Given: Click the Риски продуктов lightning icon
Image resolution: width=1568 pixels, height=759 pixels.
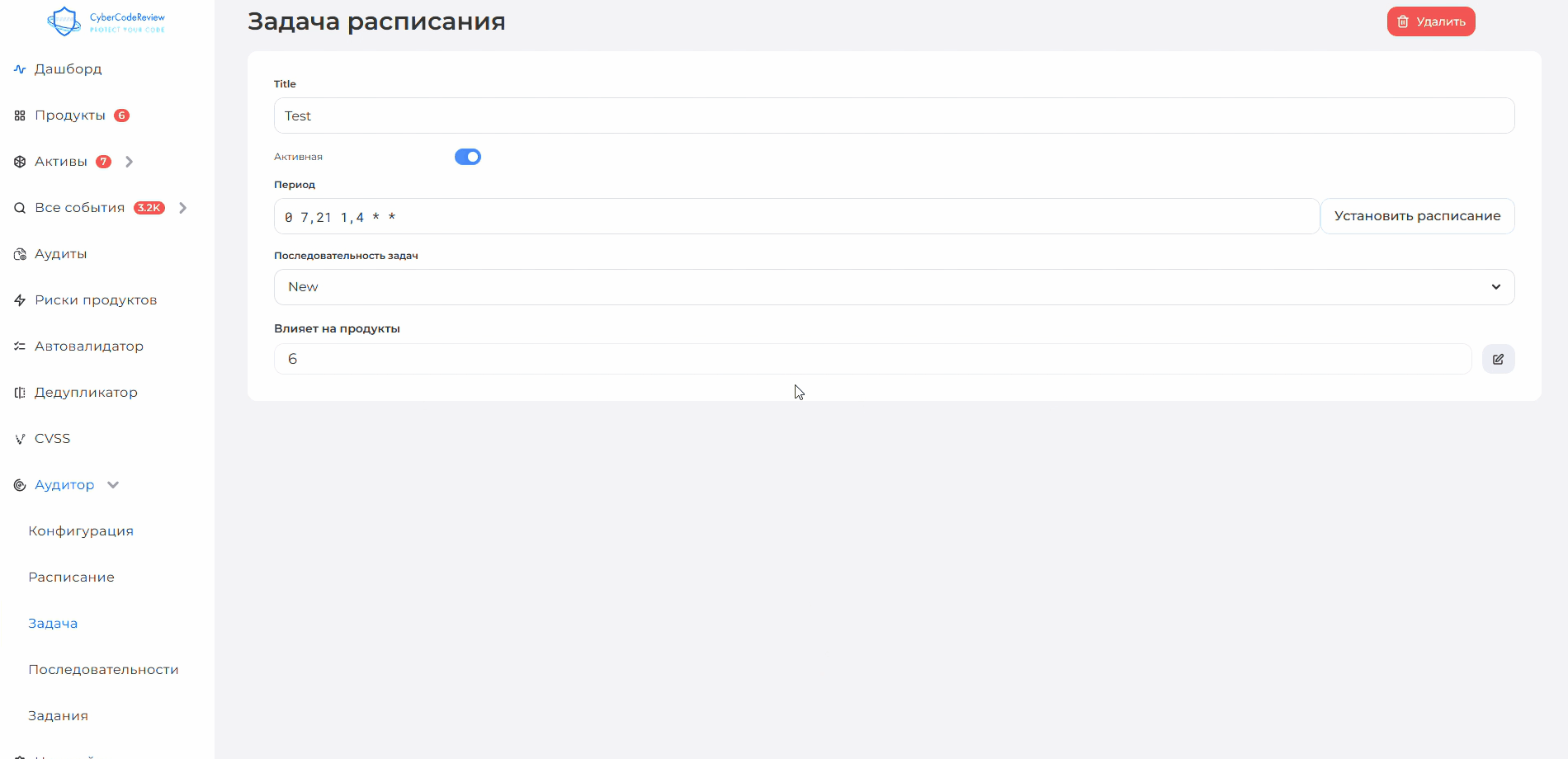Looking at the screenshot, I should [x=20, y=300].
